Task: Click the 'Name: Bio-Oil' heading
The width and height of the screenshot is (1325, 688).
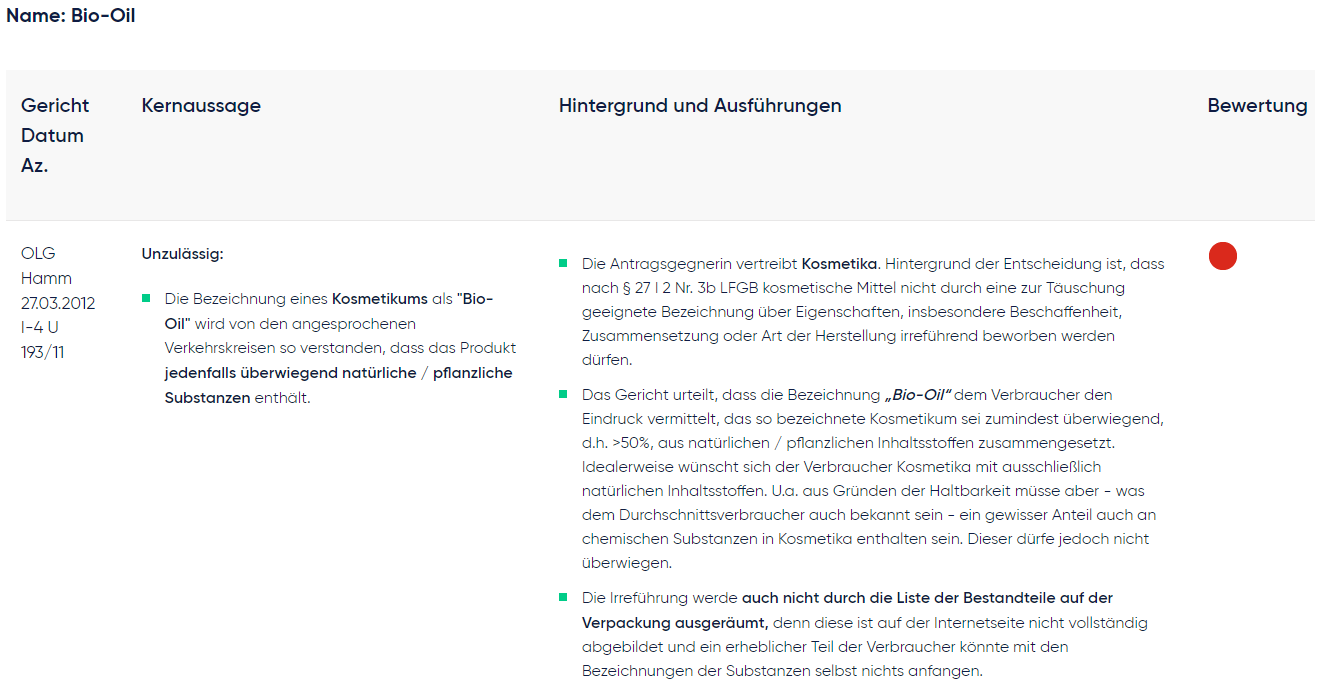Action: point(71,16)
